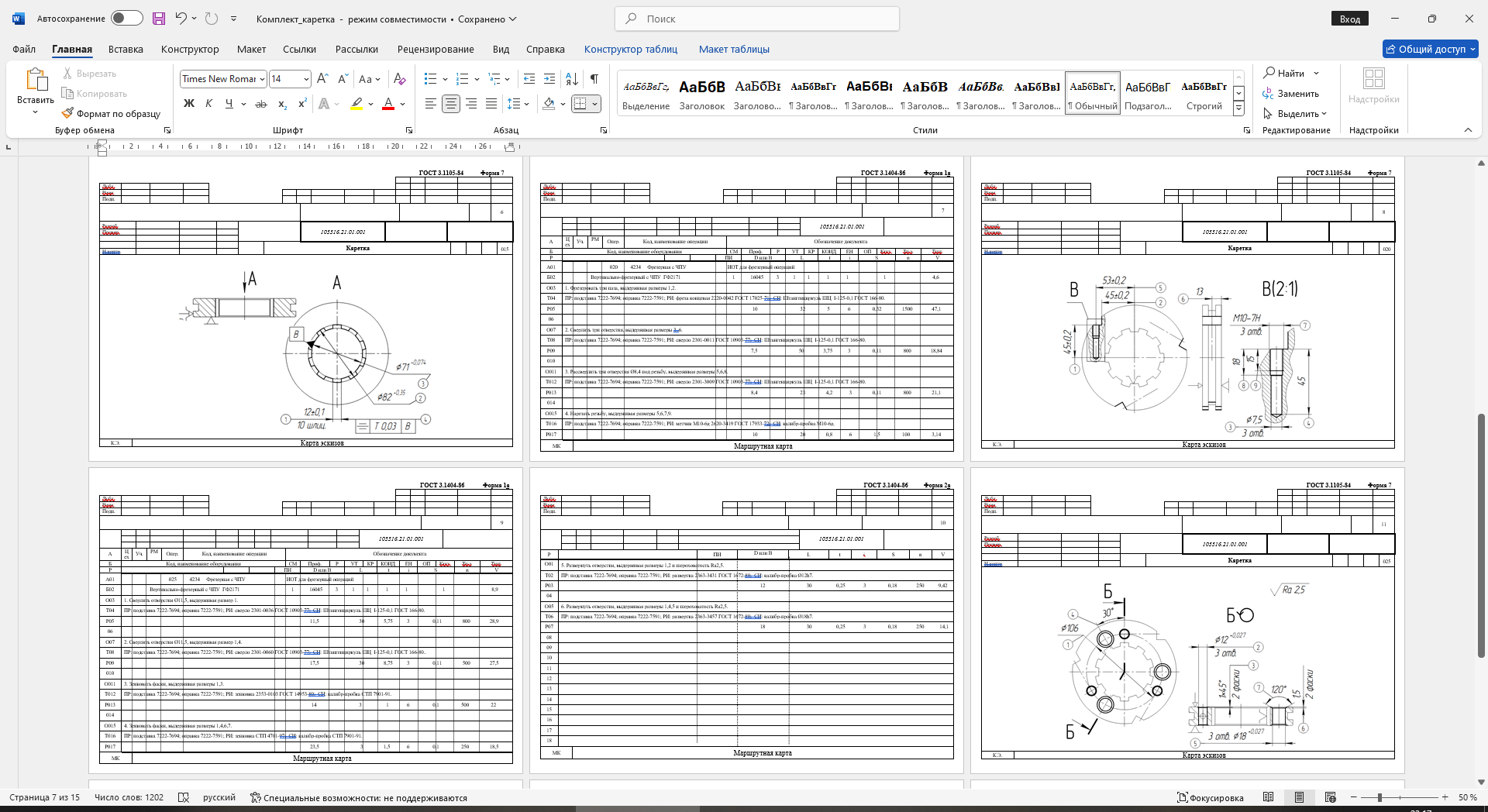Open the Times New Roman font dropdown
Viewport: 1488px width, 812px height.
[x=263, y=79]
